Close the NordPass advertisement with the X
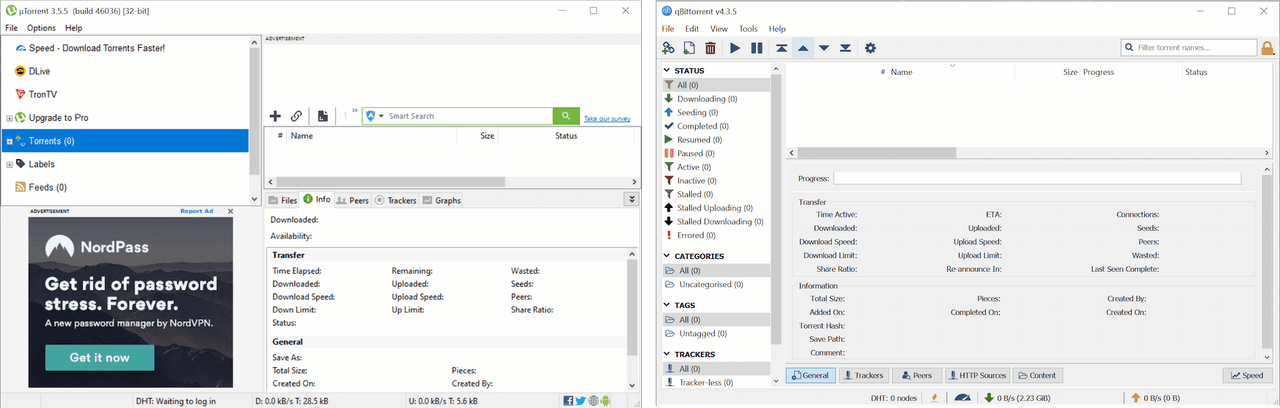1280x408 pixels. tap(230, 211)
